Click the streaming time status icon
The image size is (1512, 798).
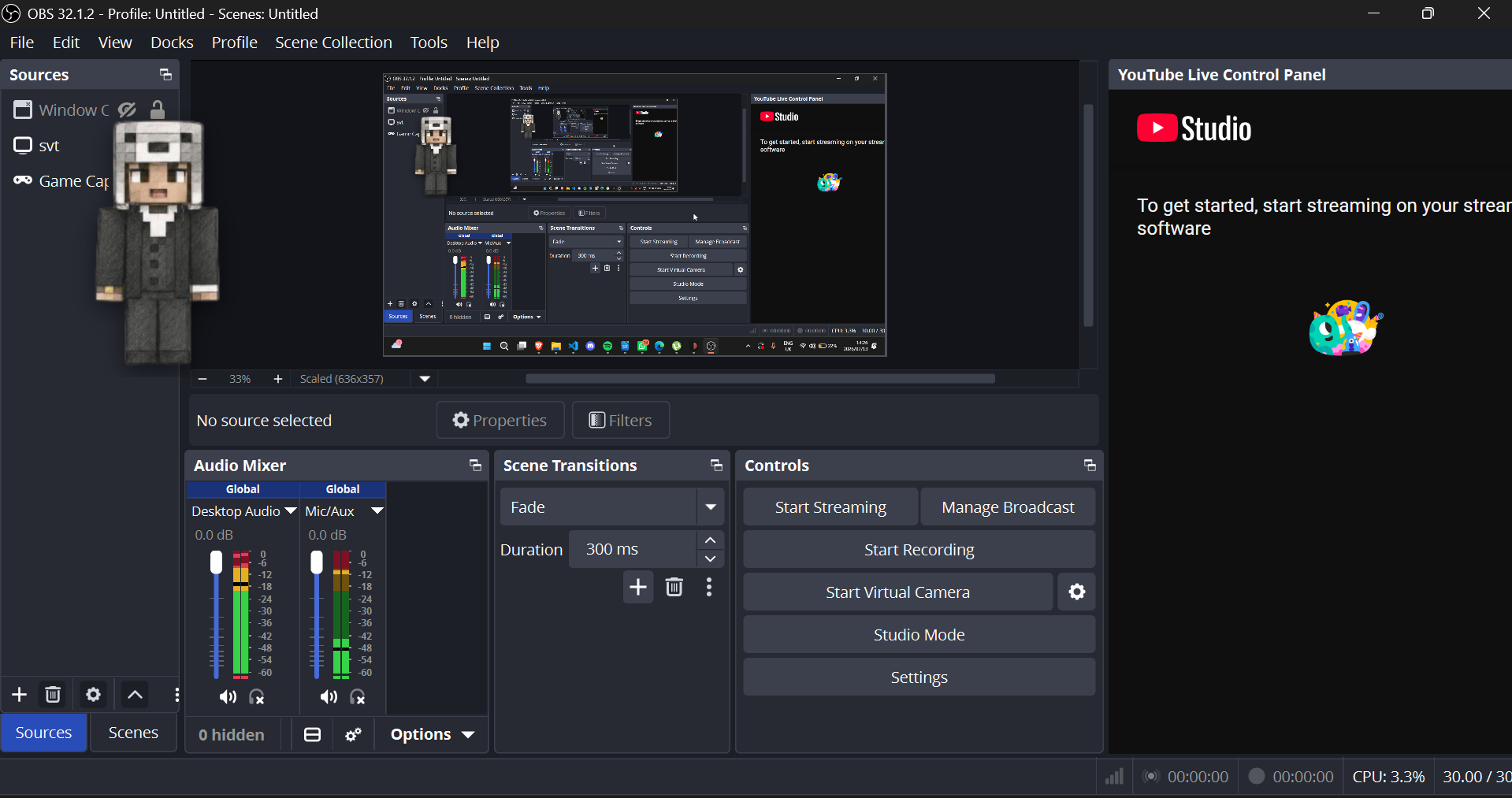[x=1151, y=777]
